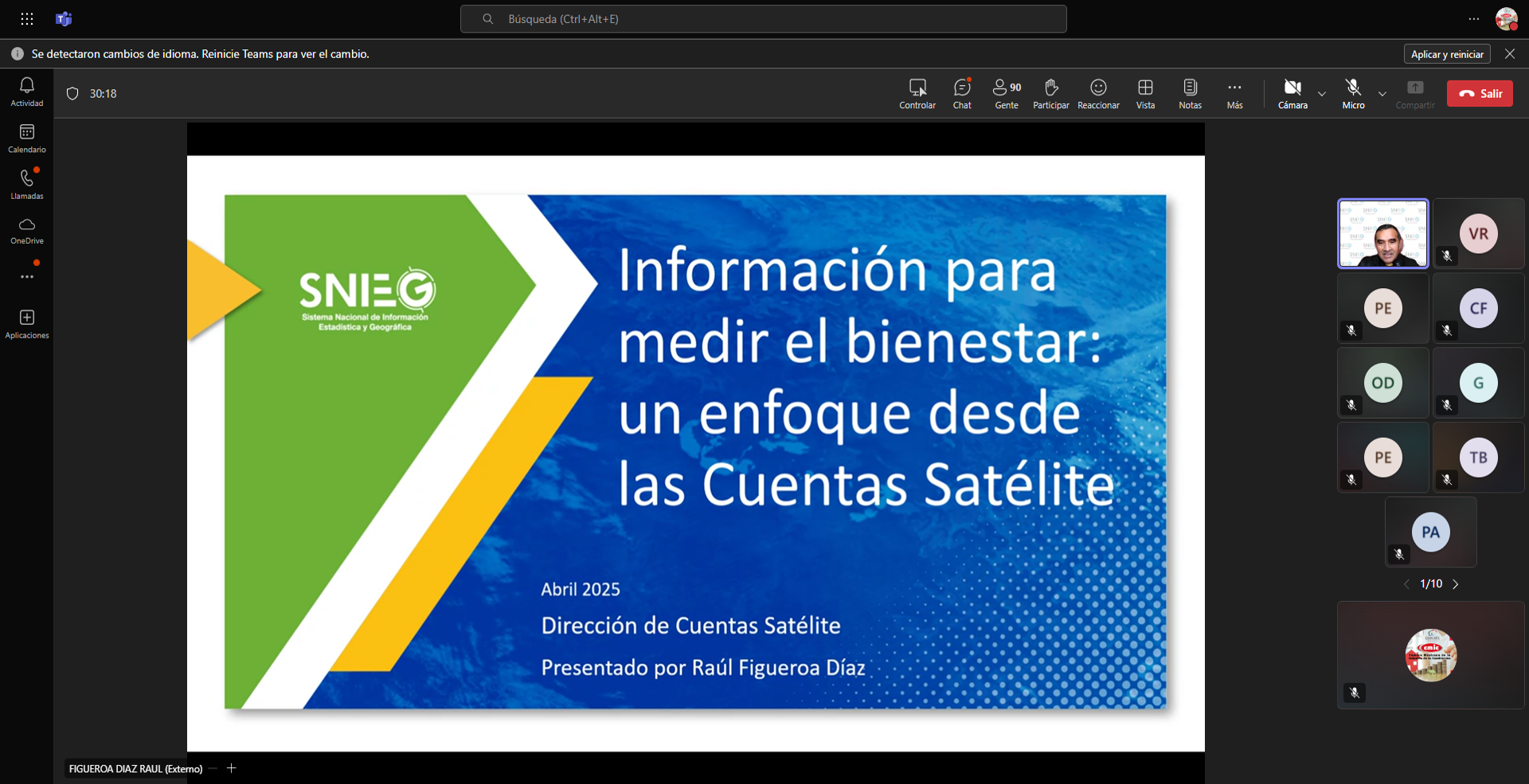
Task: Expand Cámara options dropdown arrow
Action: coord(1322,94)
